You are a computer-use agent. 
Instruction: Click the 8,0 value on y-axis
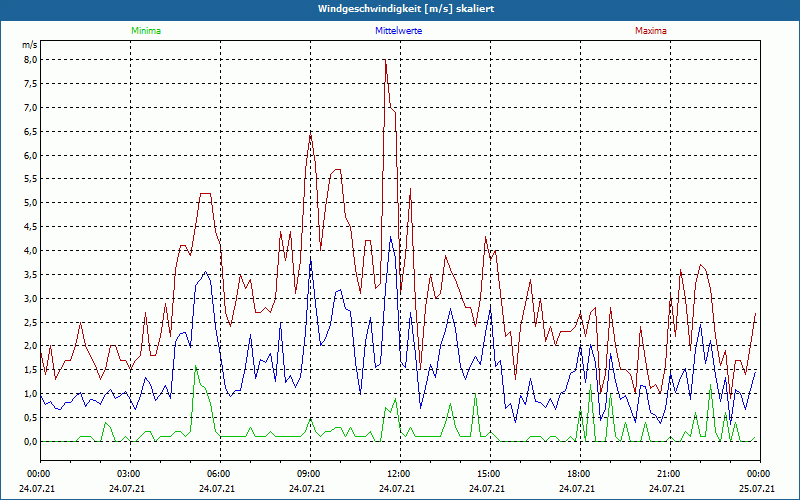[30, 60]
